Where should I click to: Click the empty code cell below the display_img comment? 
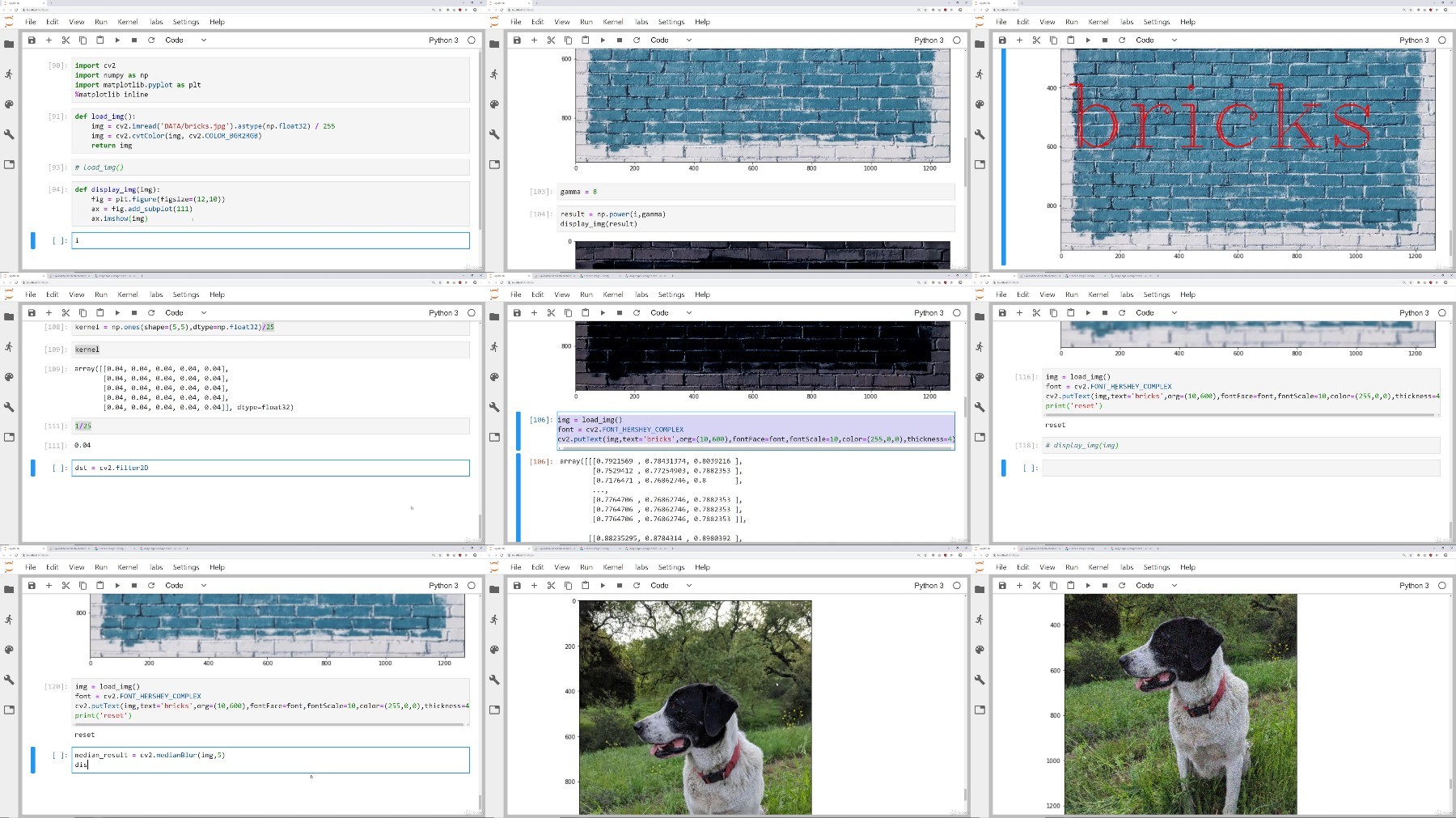(1241, 468)
